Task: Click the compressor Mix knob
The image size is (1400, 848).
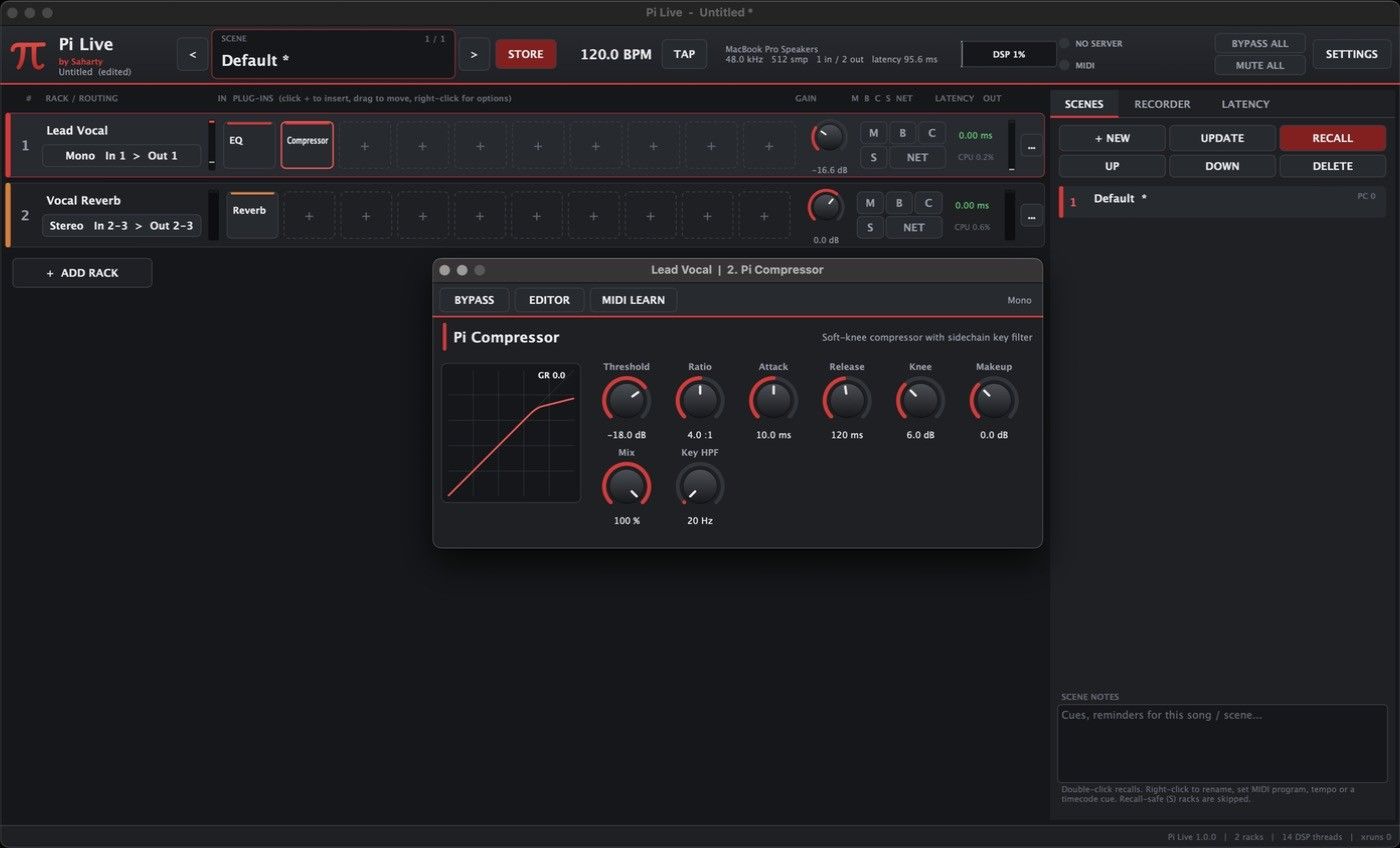Action: coord(626,487)
